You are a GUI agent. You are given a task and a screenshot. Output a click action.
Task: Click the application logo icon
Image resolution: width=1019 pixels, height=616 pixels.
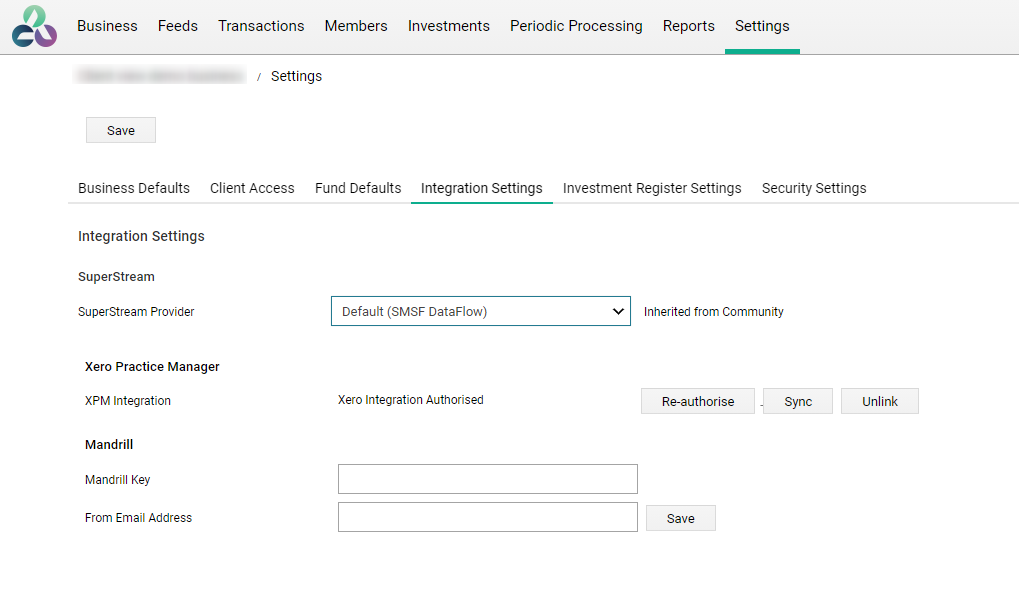click(x=34, y=26)
